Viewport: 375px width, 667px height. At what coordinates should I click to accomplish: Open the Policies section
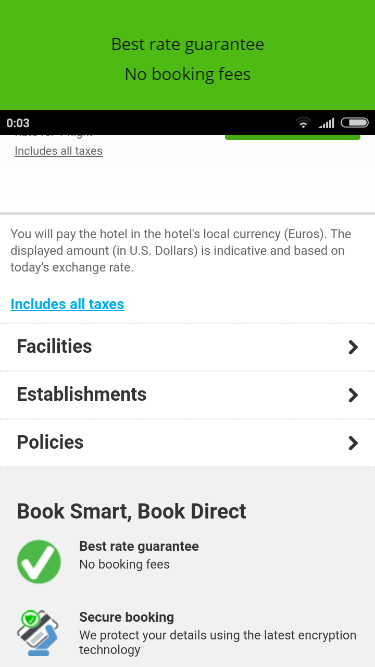(x=188, y=443)
